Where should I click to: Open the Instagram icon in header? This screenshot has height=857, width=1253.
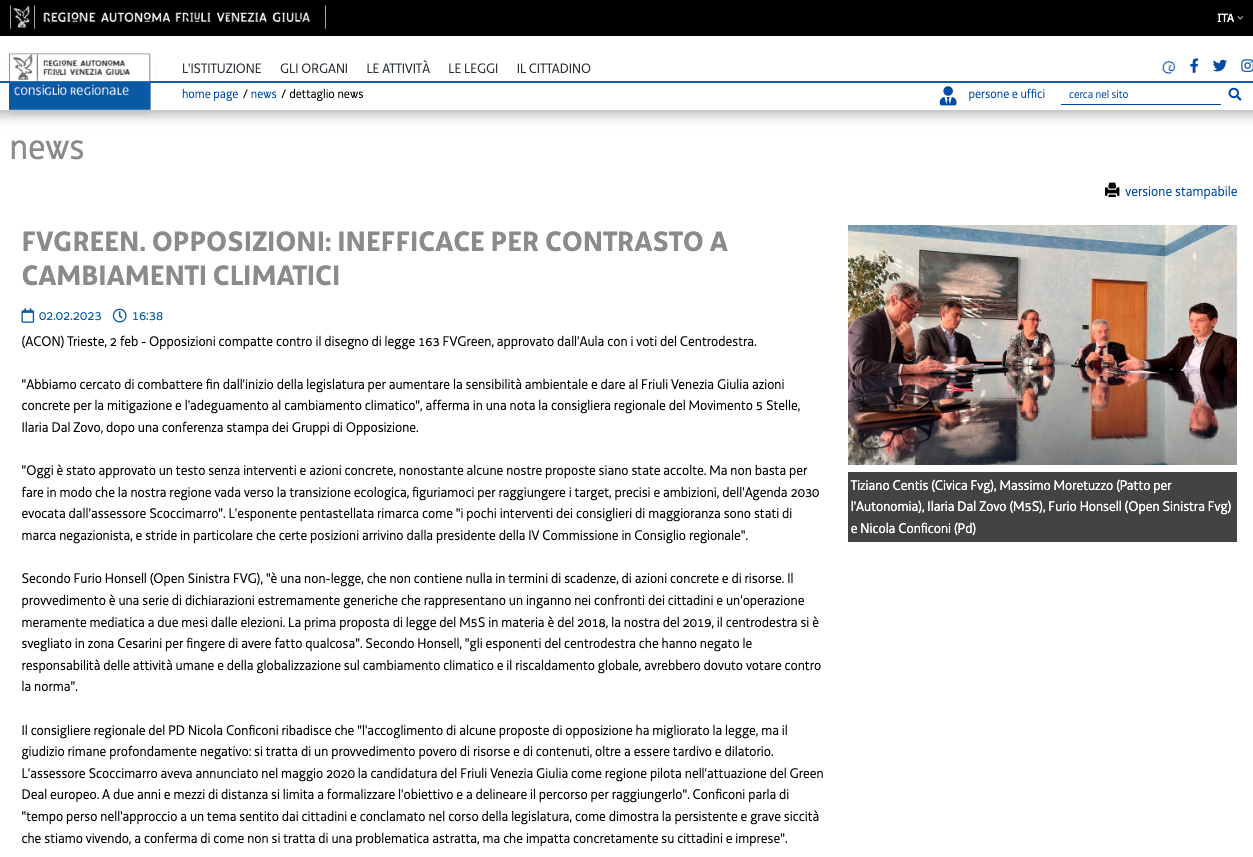click(x=1246, y=66)
